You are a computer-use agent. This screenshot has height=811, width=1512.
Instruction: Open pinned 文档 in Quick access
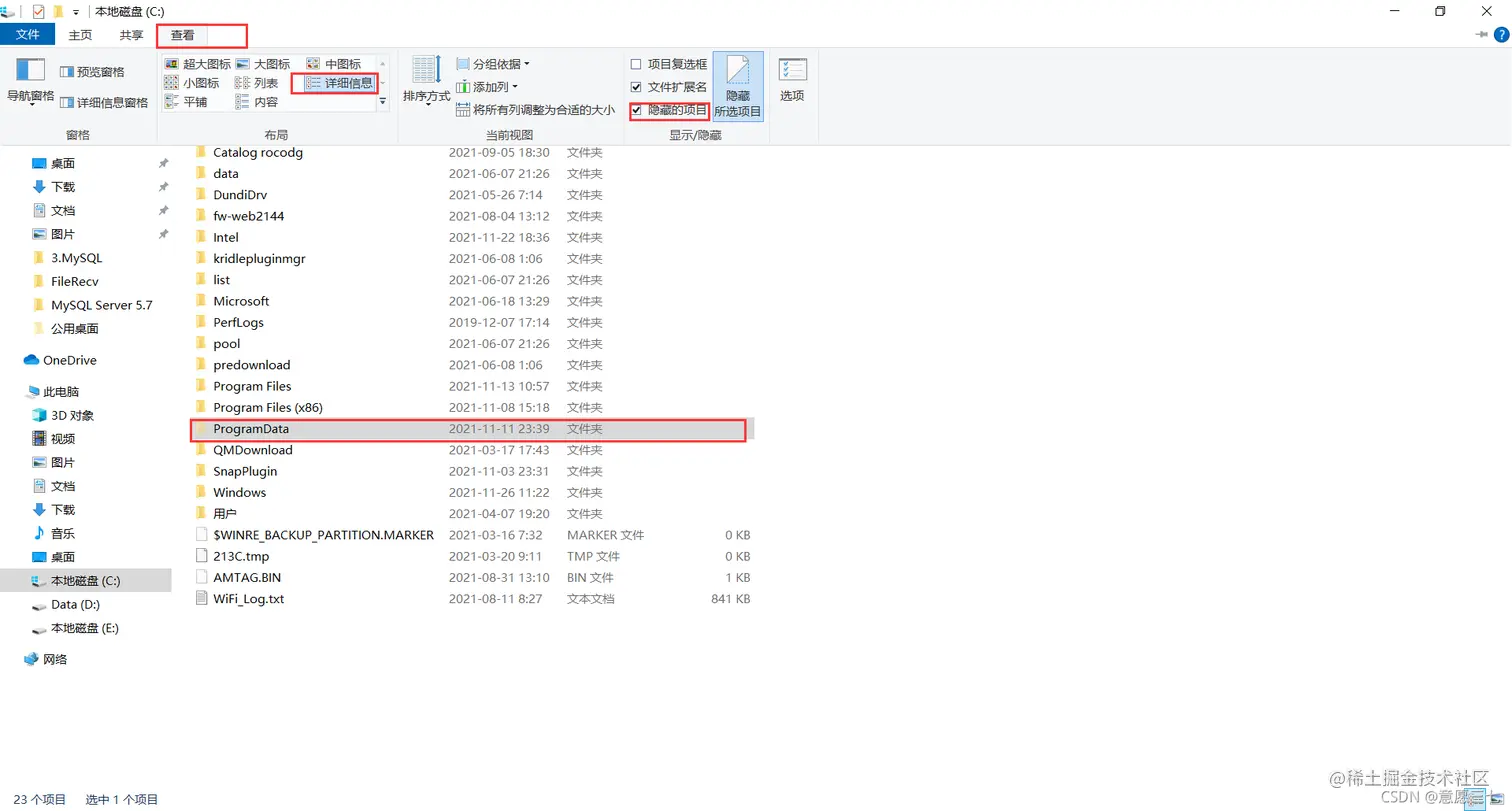[63, 211]
